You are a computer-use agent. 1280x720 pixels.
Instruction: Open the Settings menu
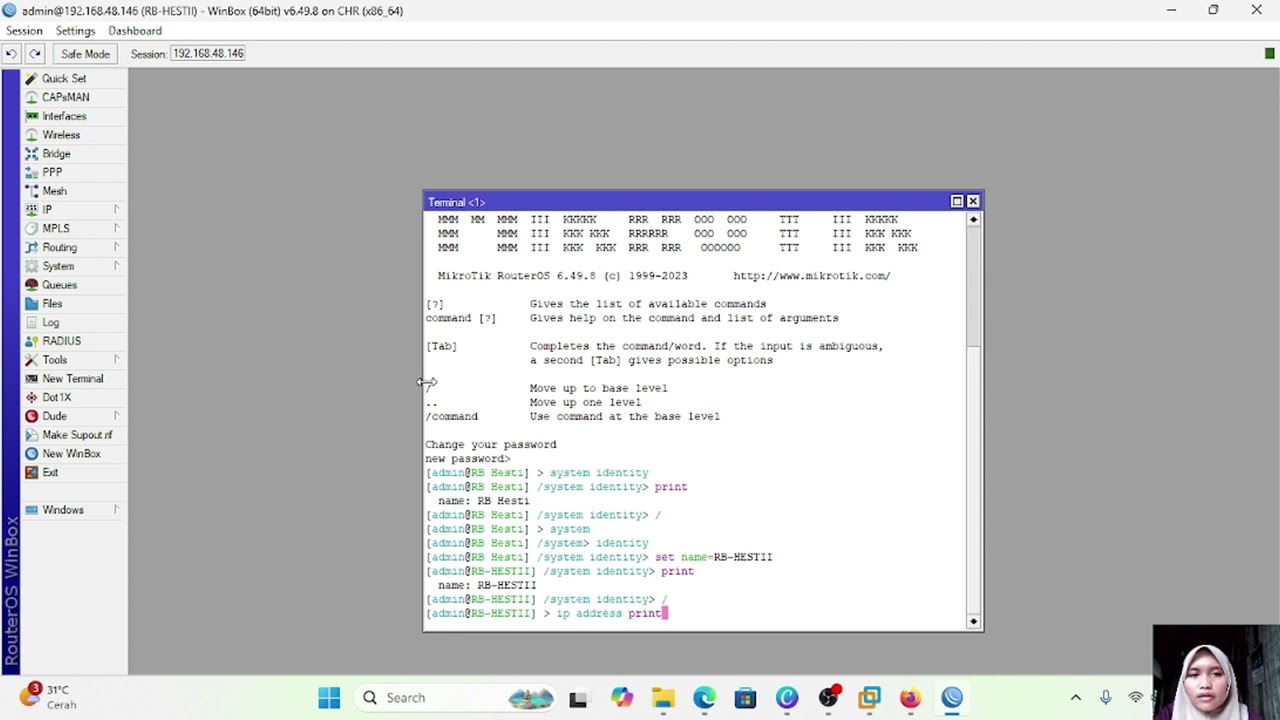(75, 31)
